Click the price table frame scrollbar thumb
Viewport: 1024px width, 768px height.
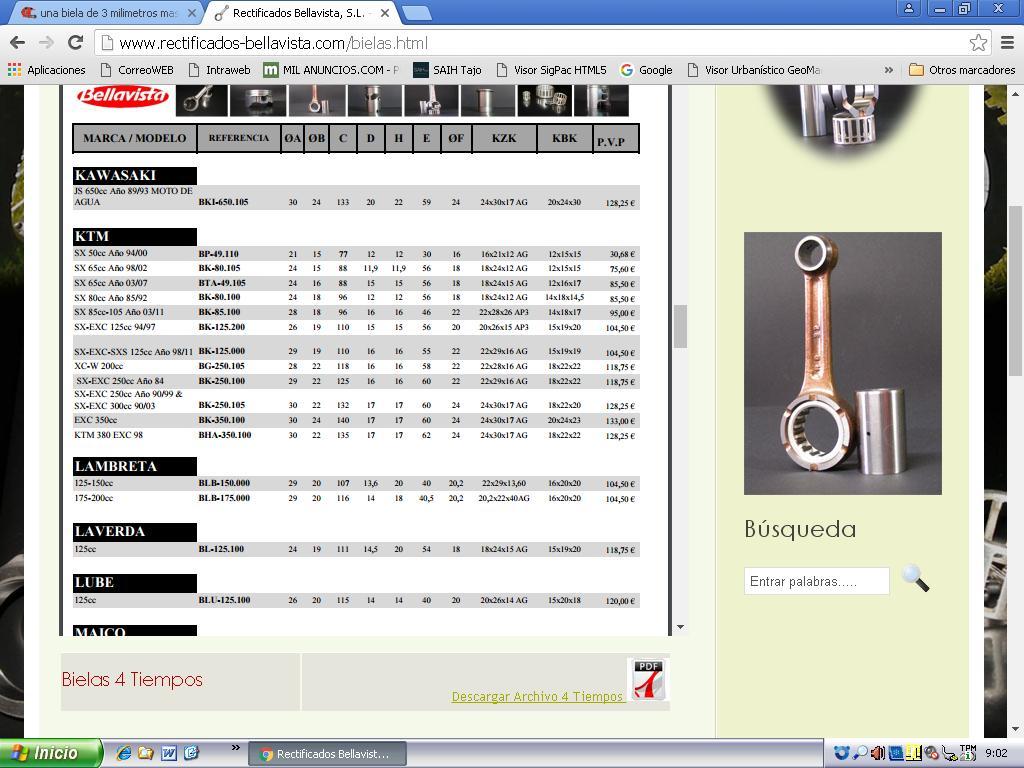[680, 326]
